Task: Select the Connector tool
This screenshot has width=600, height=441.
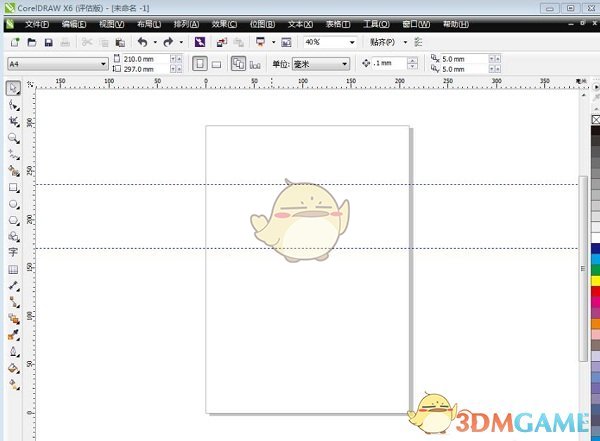Action: pyautogui.click(x=14, y=302)
